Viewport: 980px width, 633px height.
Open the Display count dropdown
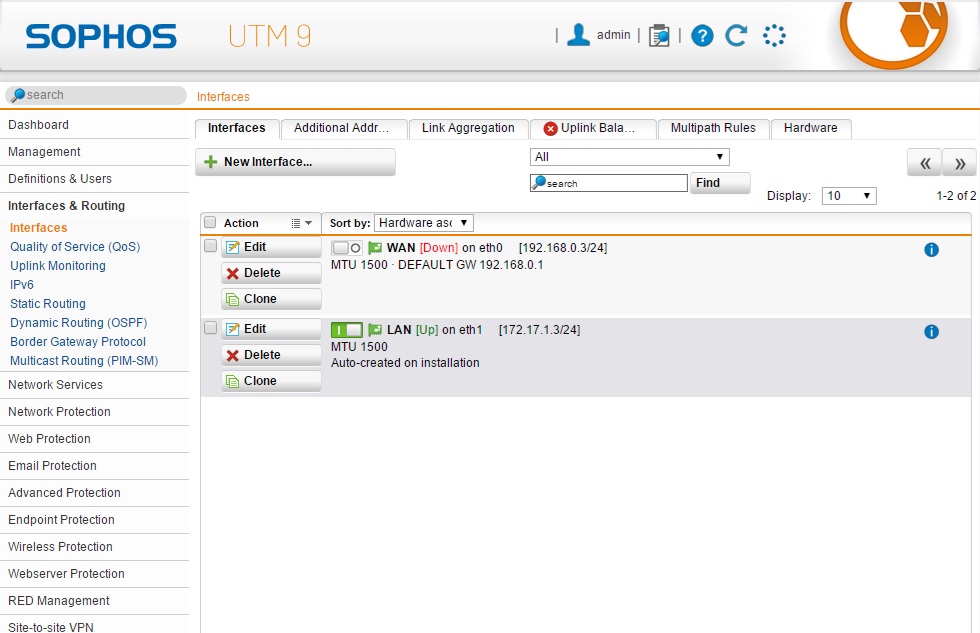tap(849, 196)
